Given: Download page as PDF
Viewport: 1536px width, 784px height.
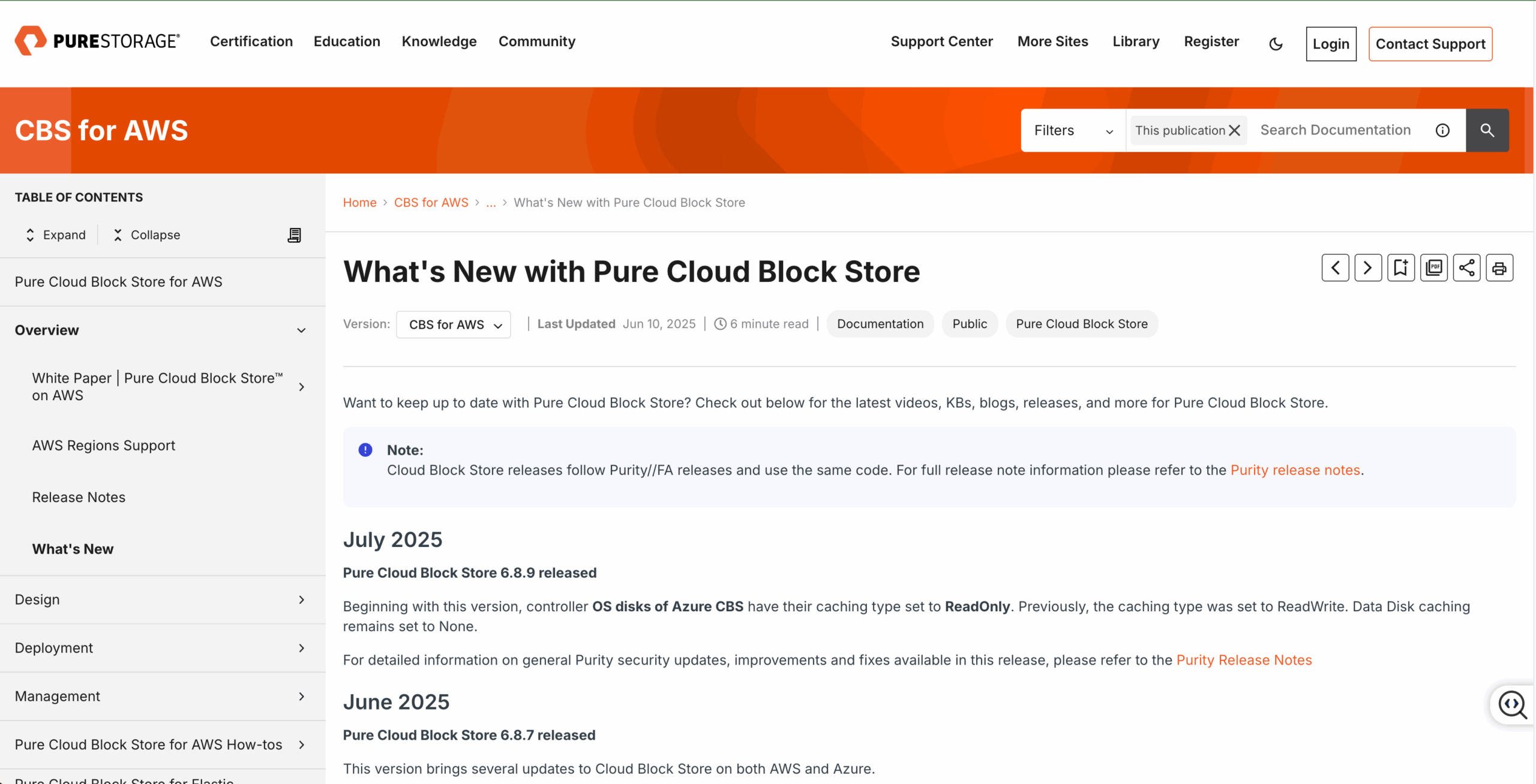Looking at the screenshot, I should 1433,268.
